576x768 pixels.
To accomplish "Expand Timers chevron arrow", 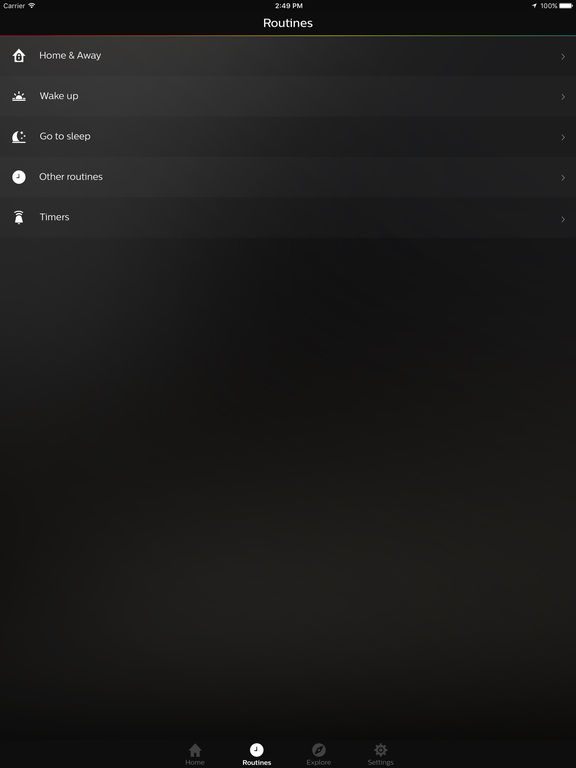I will (563, 219).
